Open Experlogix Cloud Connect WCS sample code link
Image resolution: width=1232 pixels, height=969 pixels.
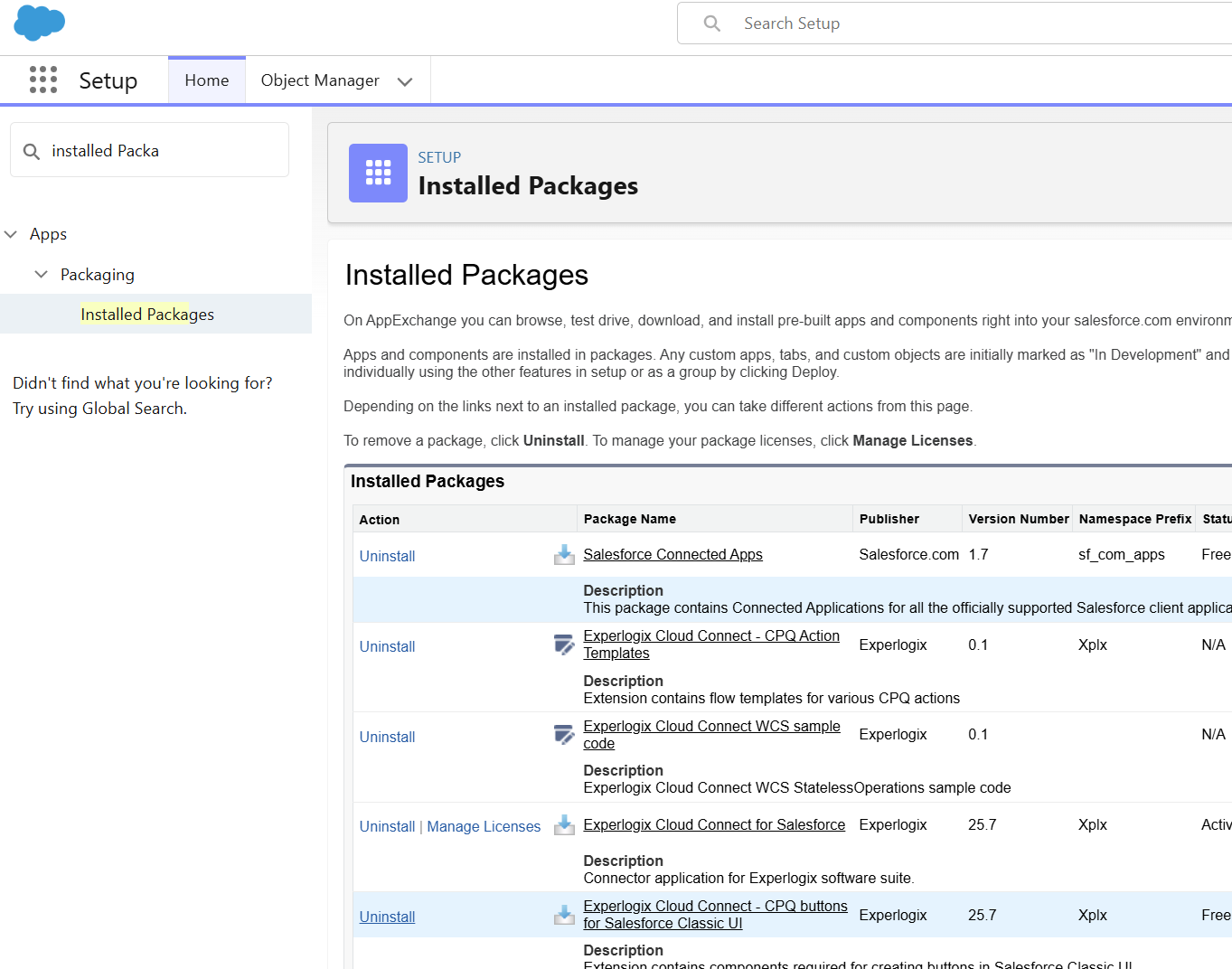pos(711,734)
